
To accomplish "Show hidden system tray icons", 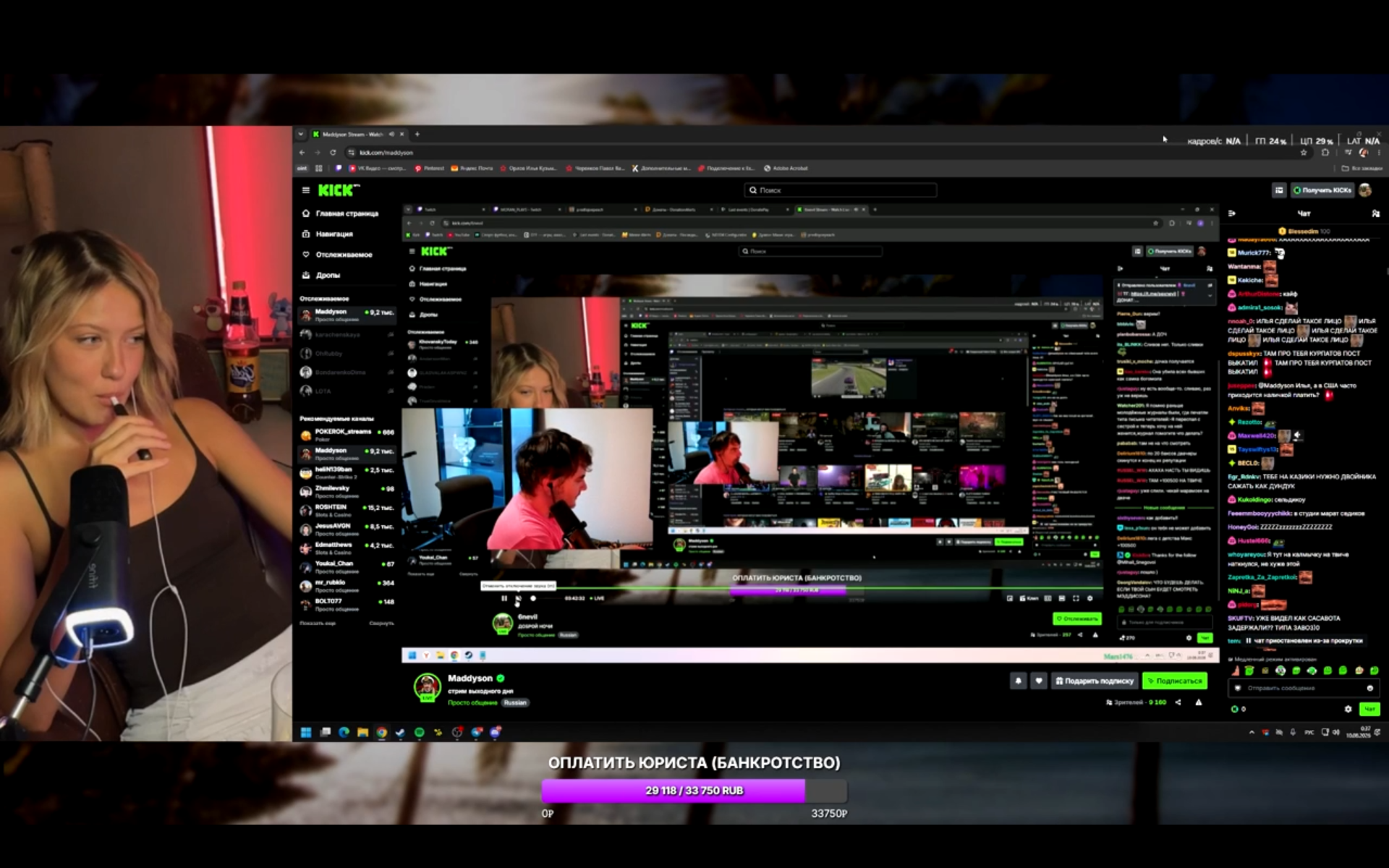I will (1252, 732).
